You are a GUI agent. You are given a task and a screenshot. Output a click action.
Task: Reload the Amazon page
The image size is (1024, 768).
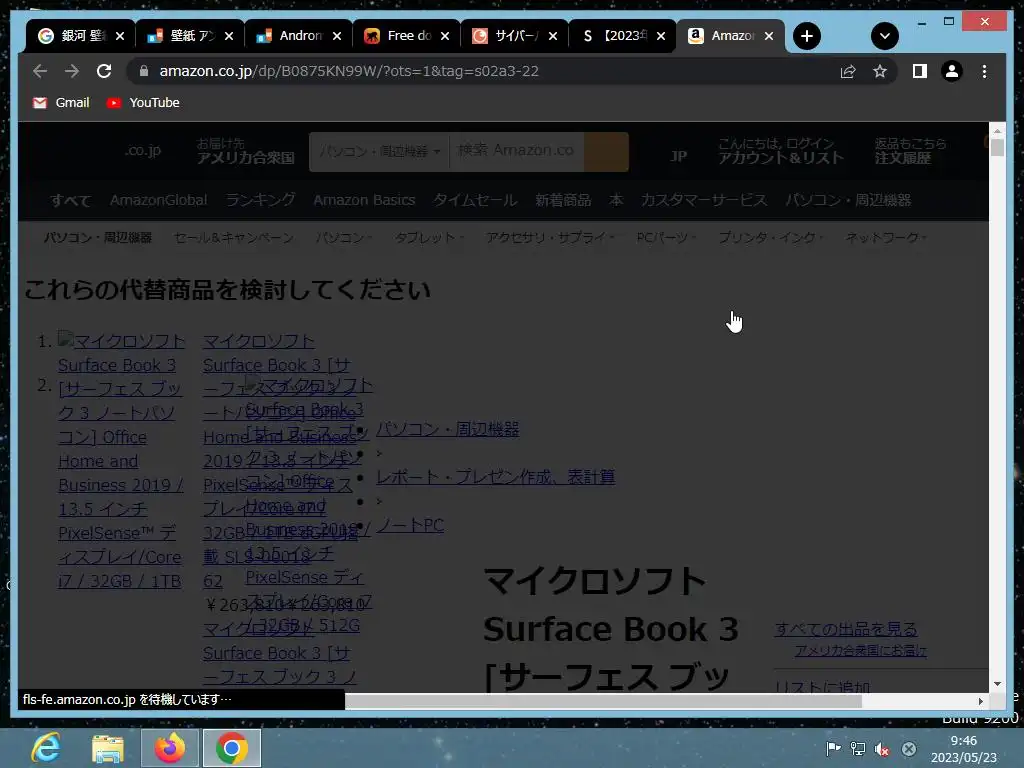coord(104,71)
